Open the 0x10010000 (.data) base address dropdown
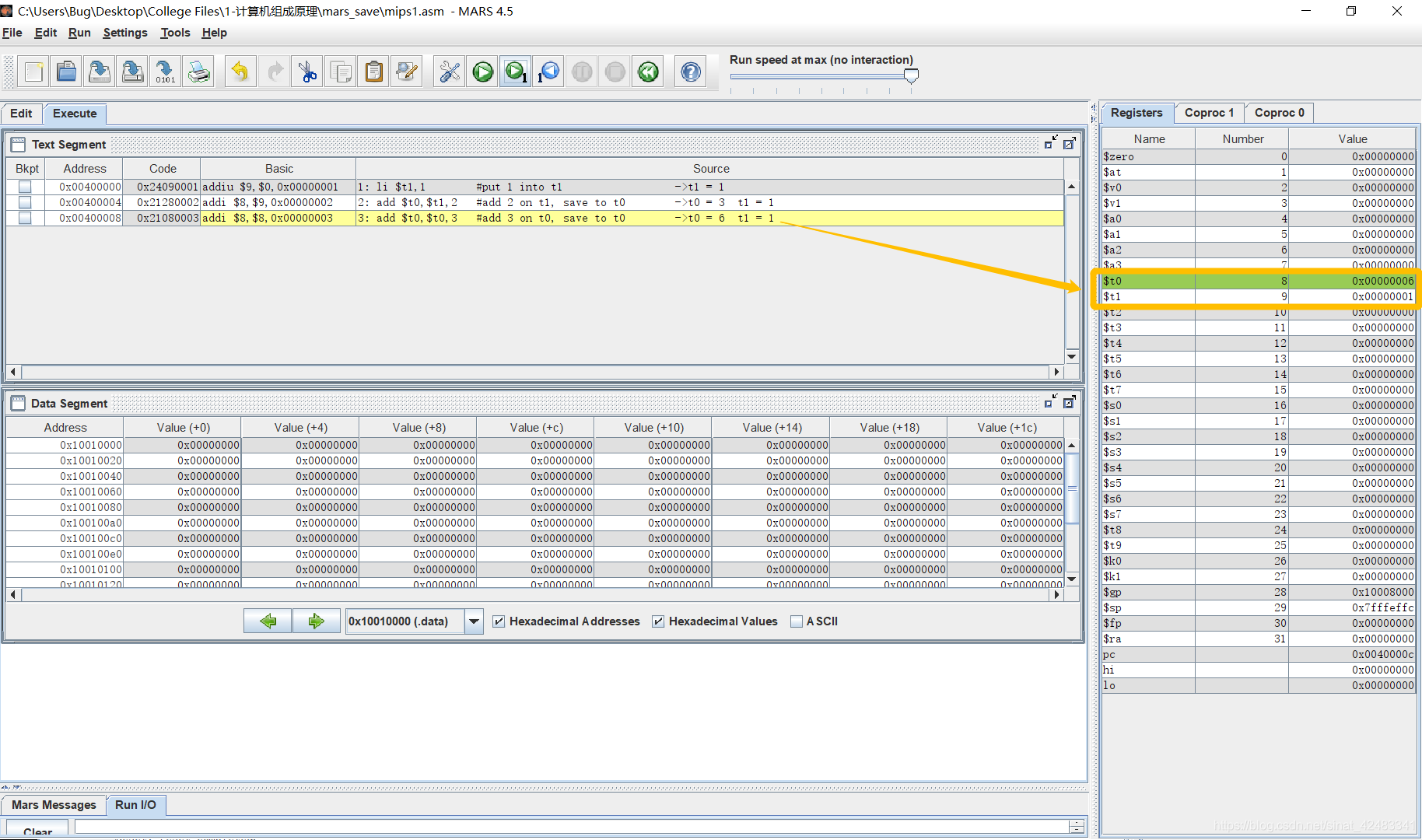The width and height of the screenshot is (1422, 840). [x=474, y=621]
